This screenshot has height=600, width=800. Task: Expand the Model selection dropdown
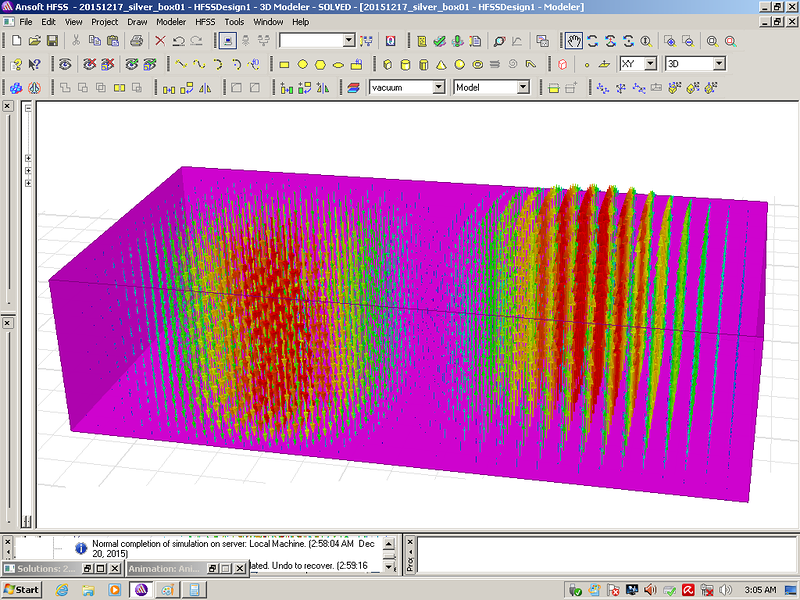[x=522, y=88]
